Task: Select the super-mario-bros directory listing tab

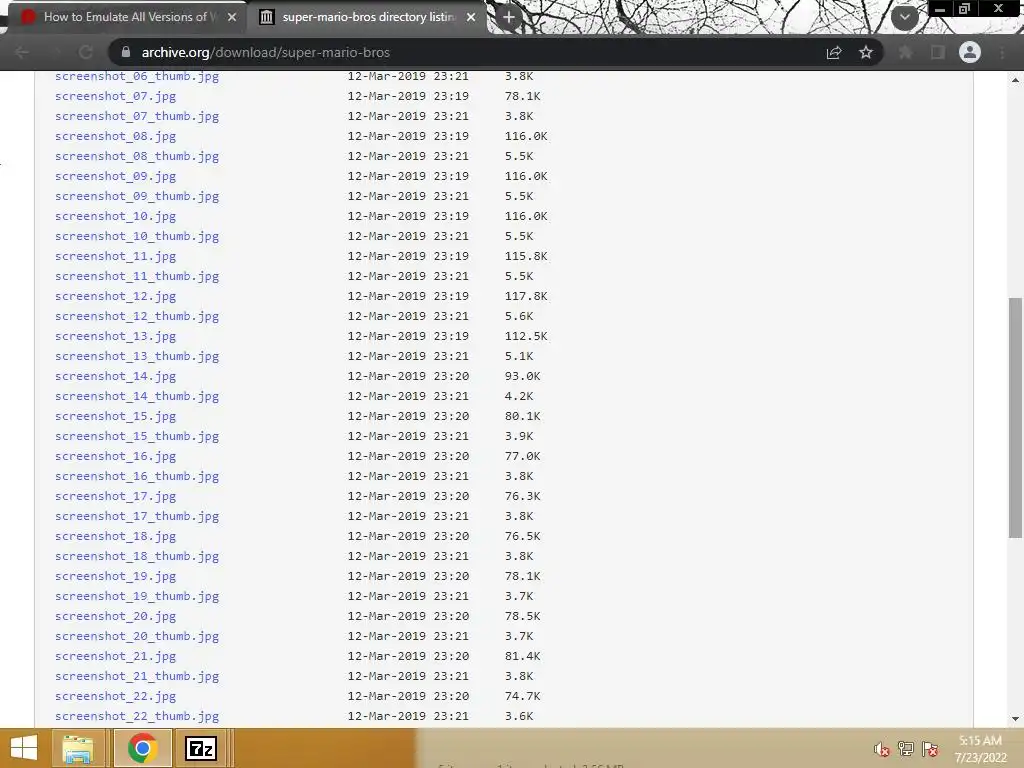Action: 368,17
